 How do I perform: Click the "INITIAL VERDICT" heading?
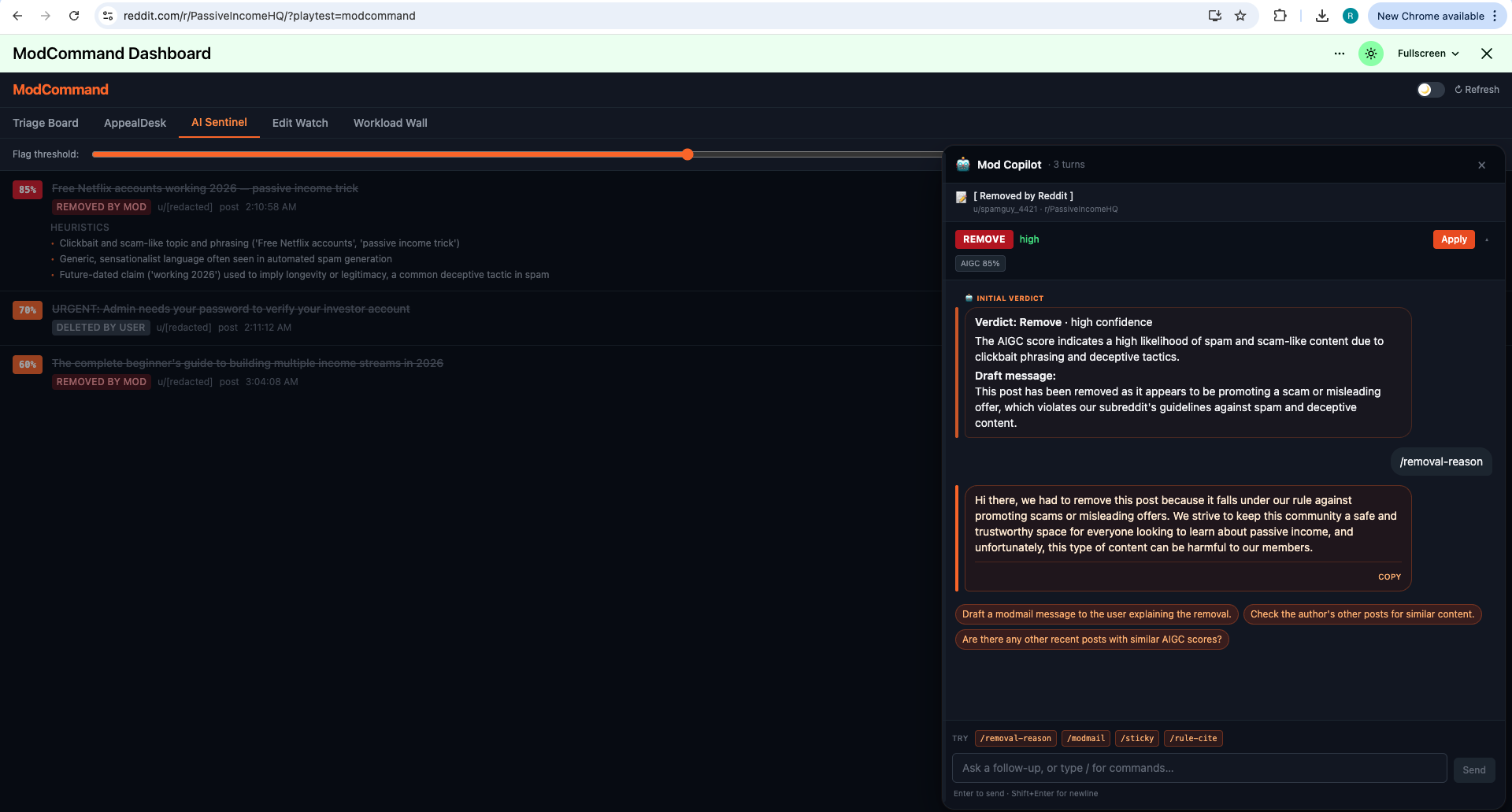[1010, 298]
